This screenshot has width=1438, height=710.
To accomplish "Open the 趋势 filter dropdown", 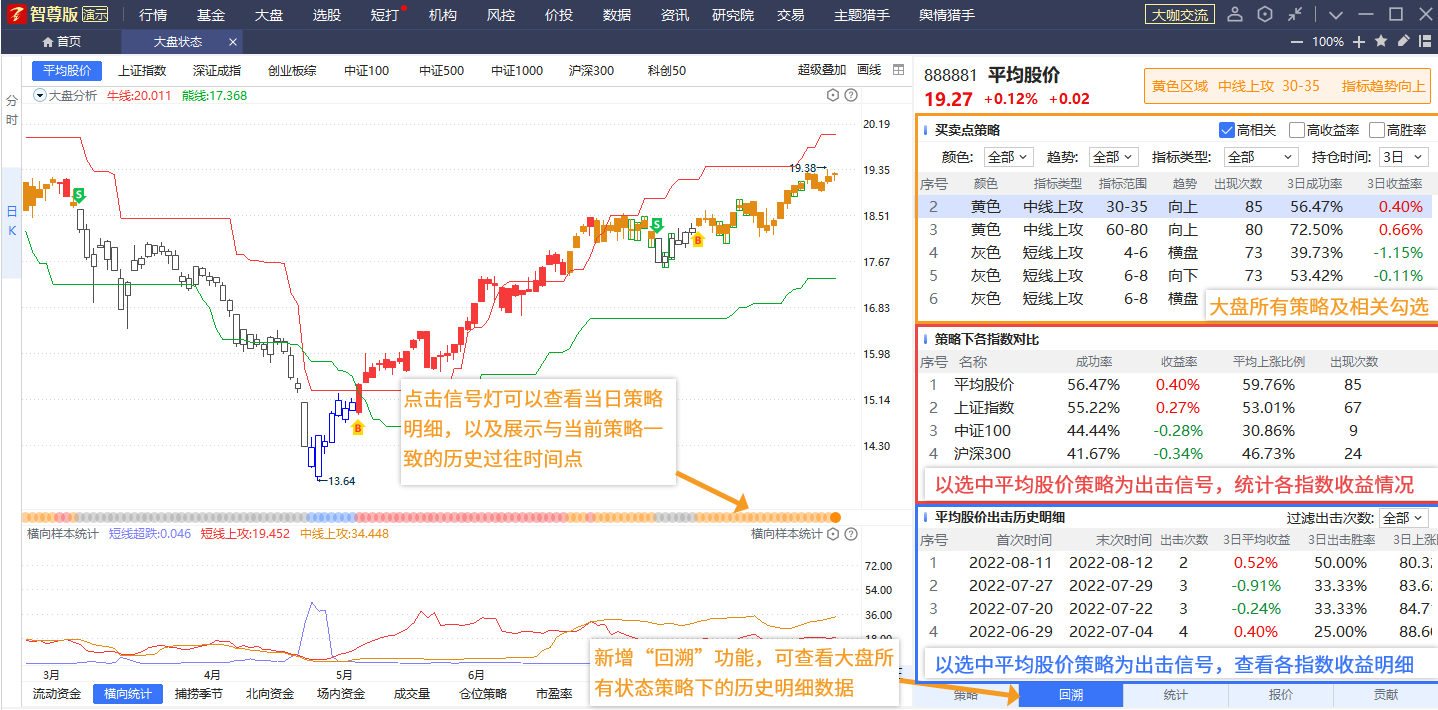I will [1114, 157].
